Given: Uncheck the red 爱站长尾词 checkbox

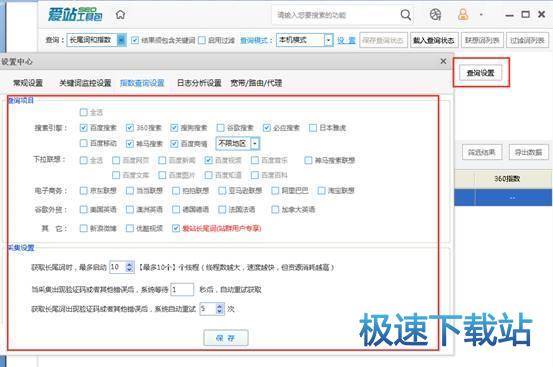Looking at the screenshot, I should coord(176,228).
